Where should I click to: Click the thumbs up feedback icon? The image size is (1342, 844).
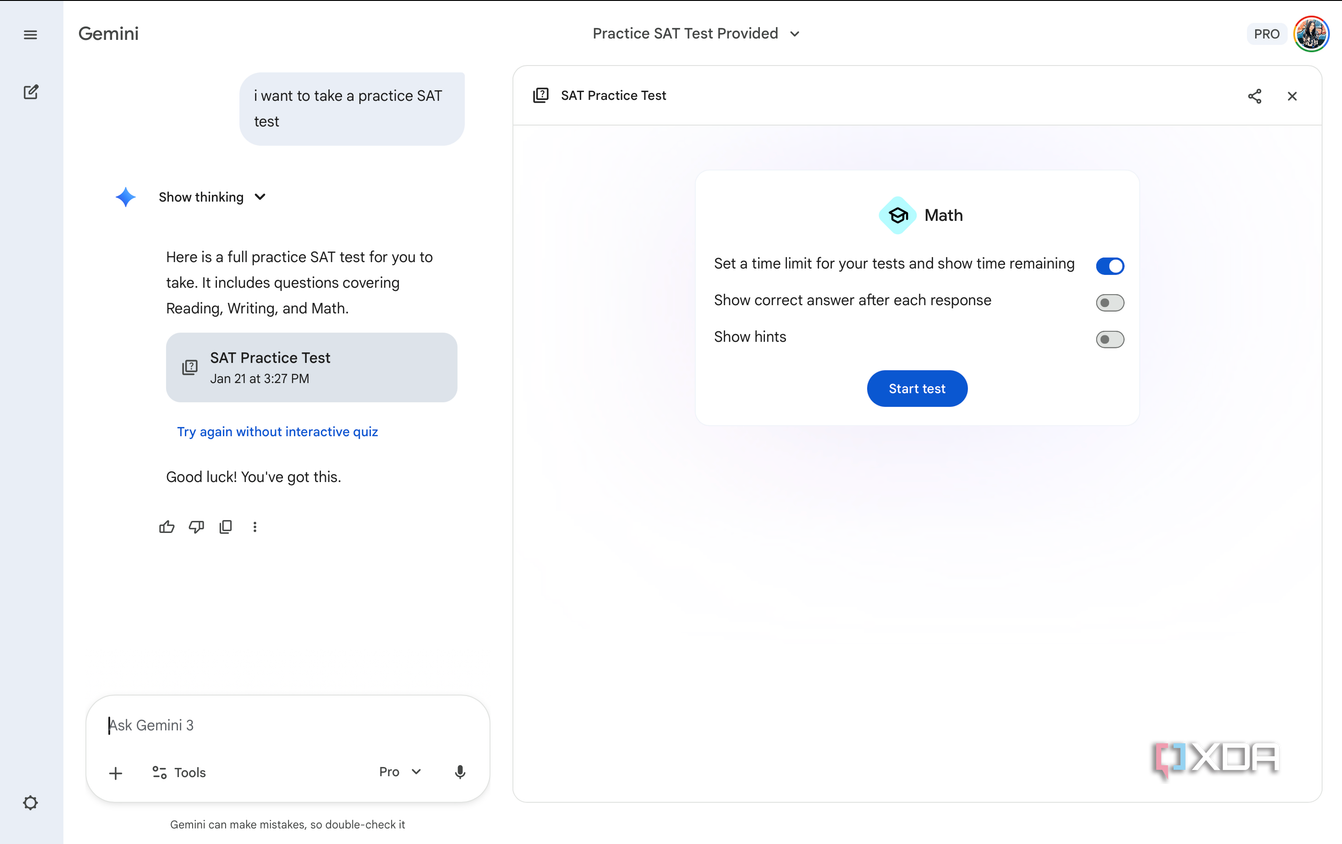click(x=167, y=527)
